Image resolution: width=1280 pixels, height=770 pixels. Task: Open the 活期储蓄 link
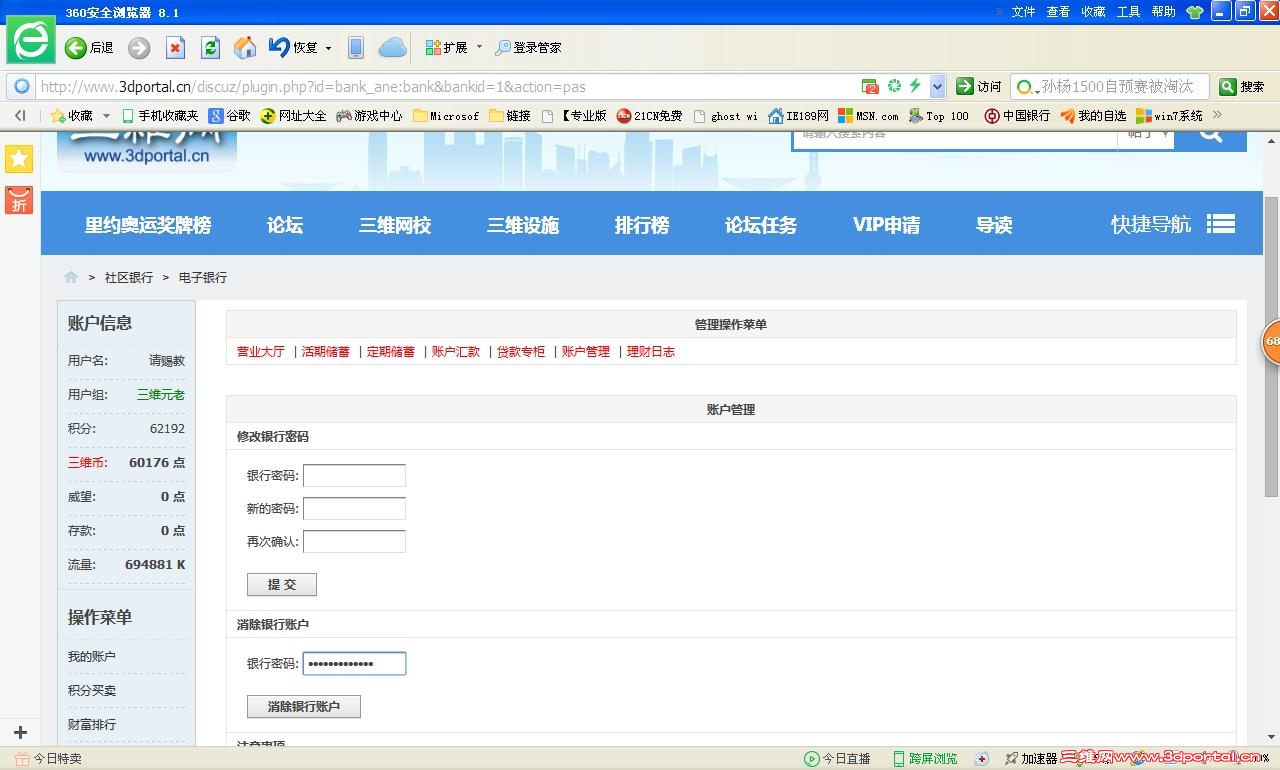[x=326, y=352]
